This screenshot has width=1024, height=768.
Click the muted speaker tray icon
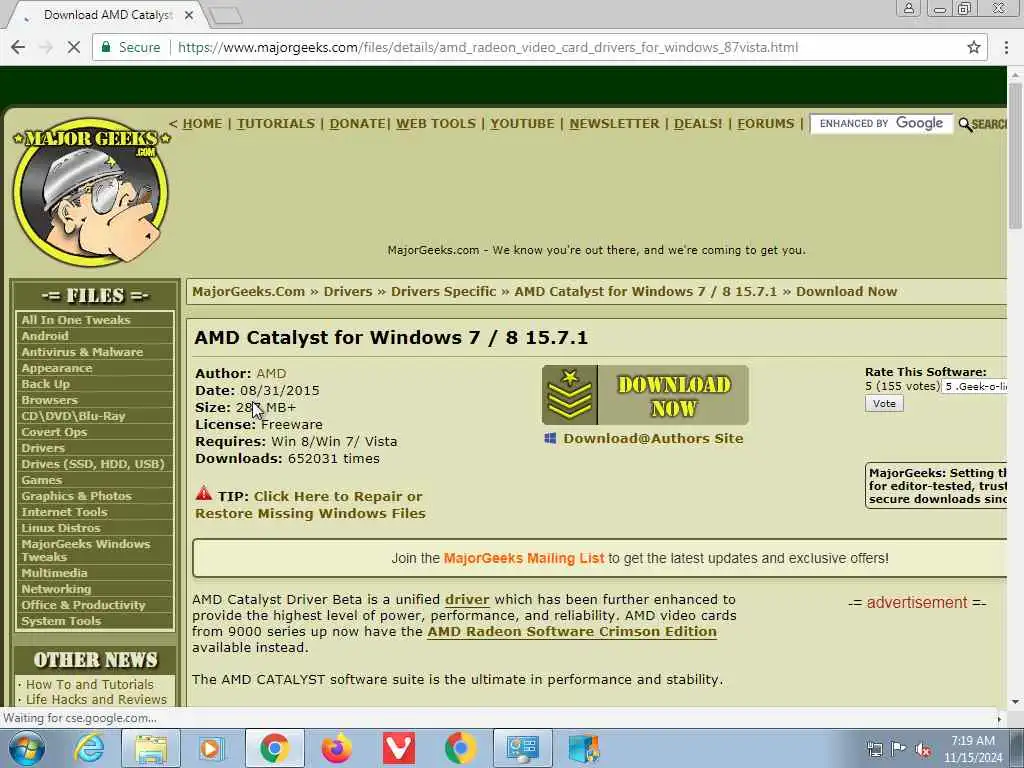click(923, 750)
